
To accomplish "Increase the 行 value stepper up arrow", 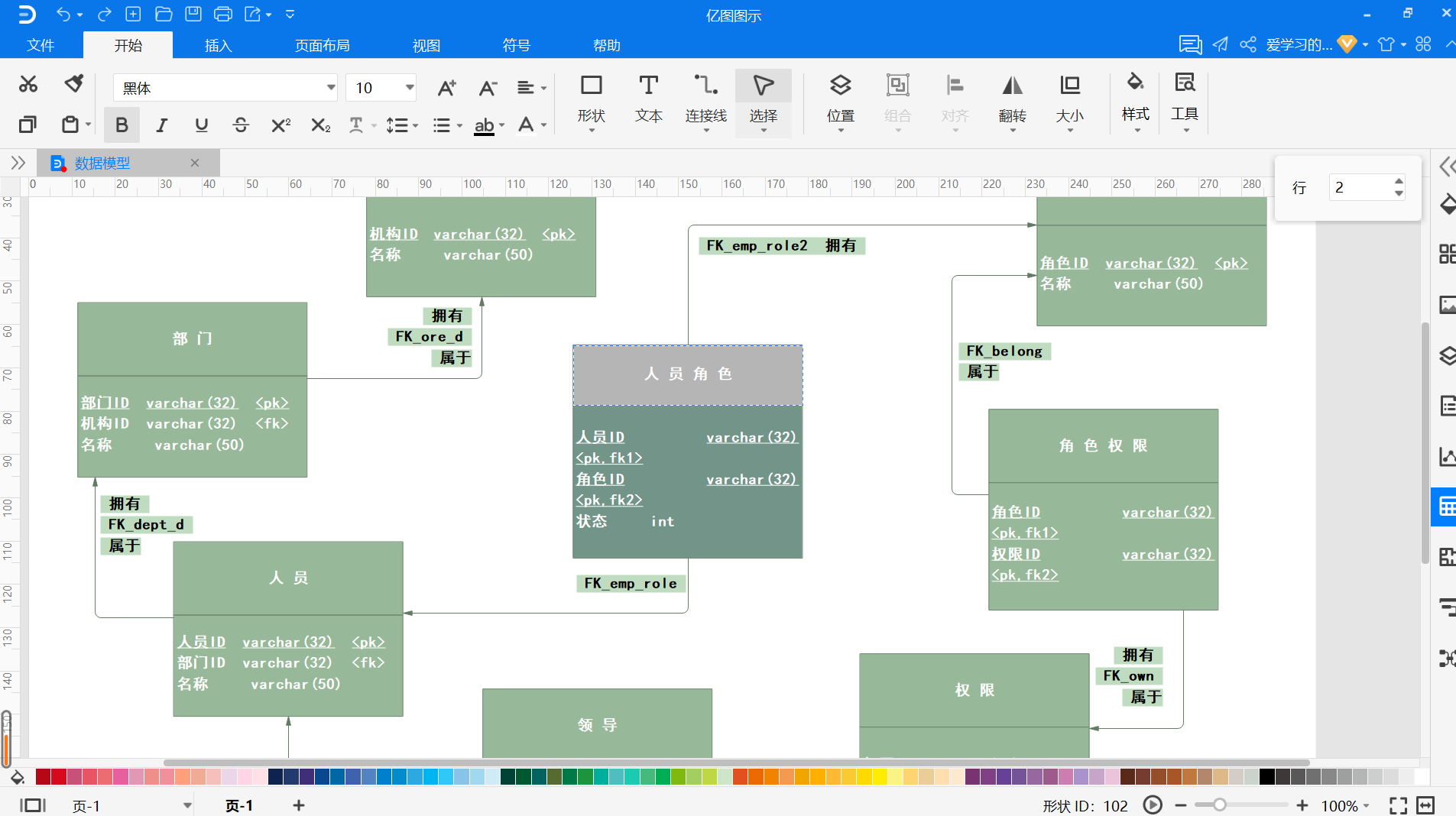I will pos(1399,181).
